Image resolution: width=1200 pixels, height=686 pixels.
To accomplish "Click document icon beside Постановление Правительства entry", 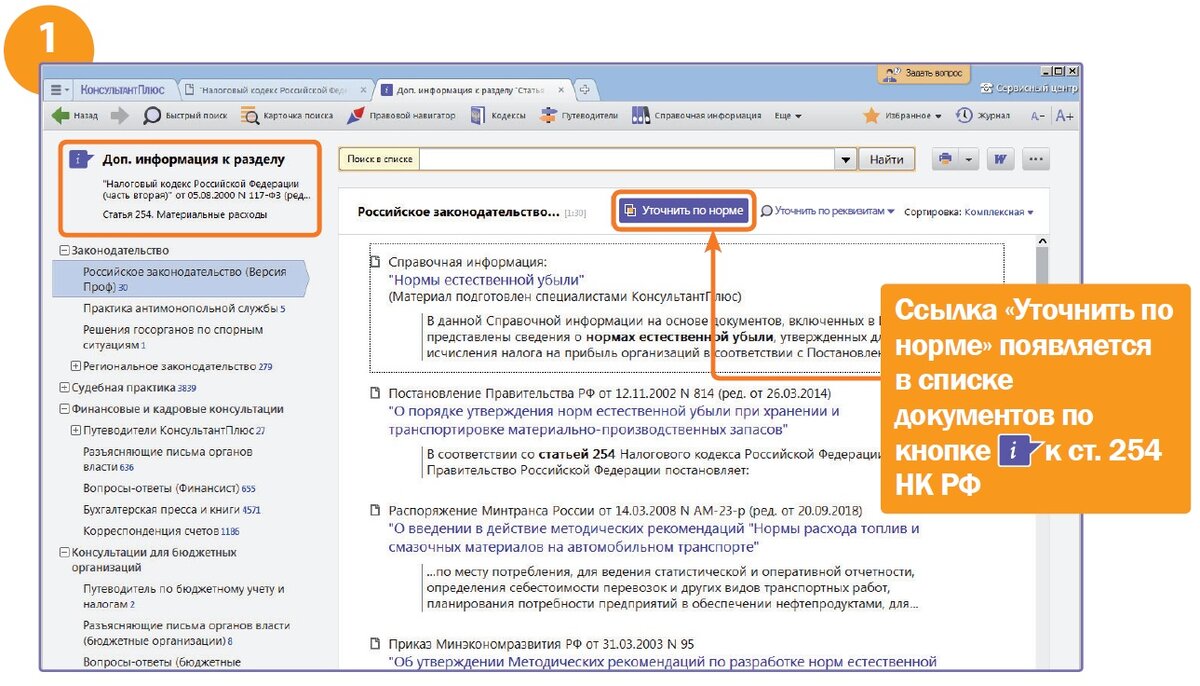I will click(376, 393).
